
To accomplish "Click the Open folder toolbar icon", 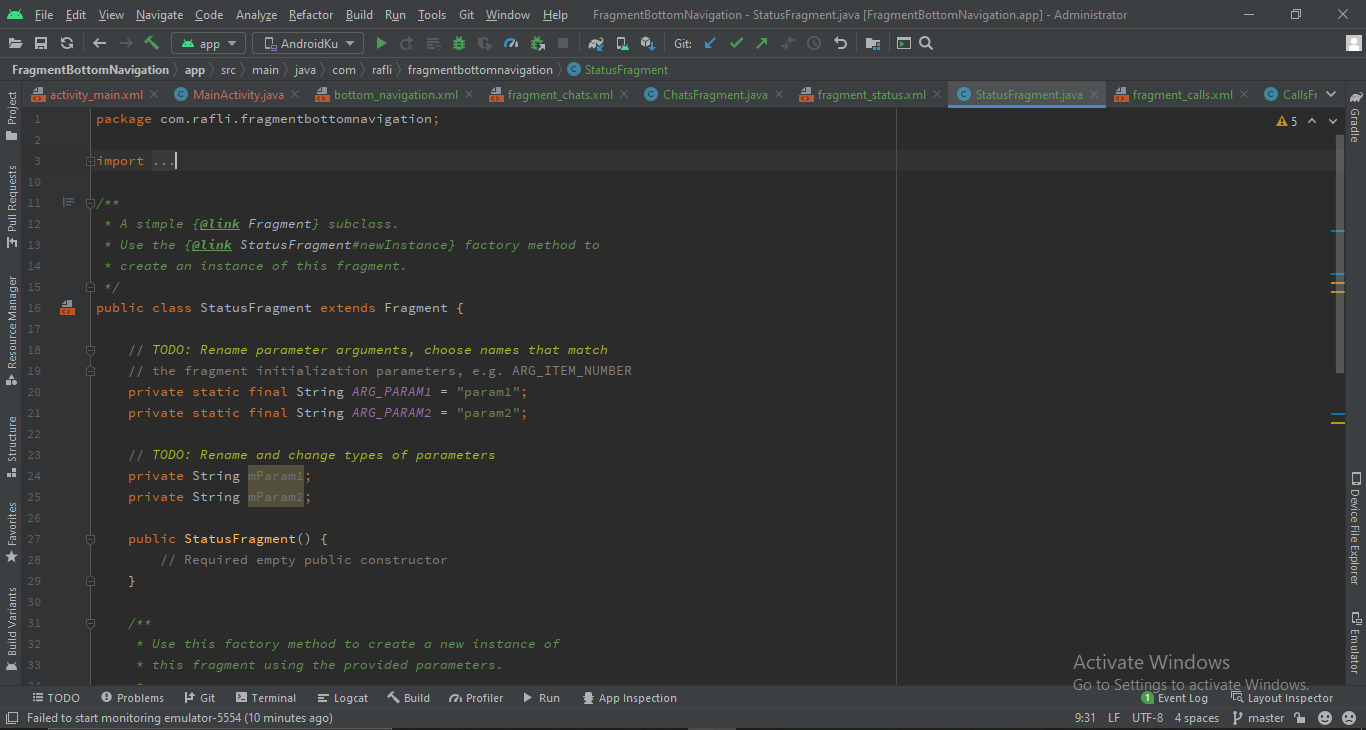I will 15,43.
